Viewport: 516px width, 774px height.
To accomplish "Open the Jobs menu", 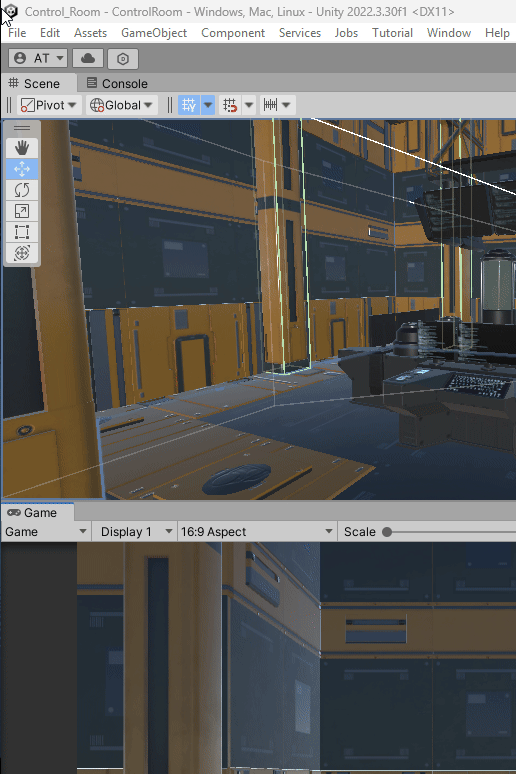I will pyautogui.click(x=346, y=33).
